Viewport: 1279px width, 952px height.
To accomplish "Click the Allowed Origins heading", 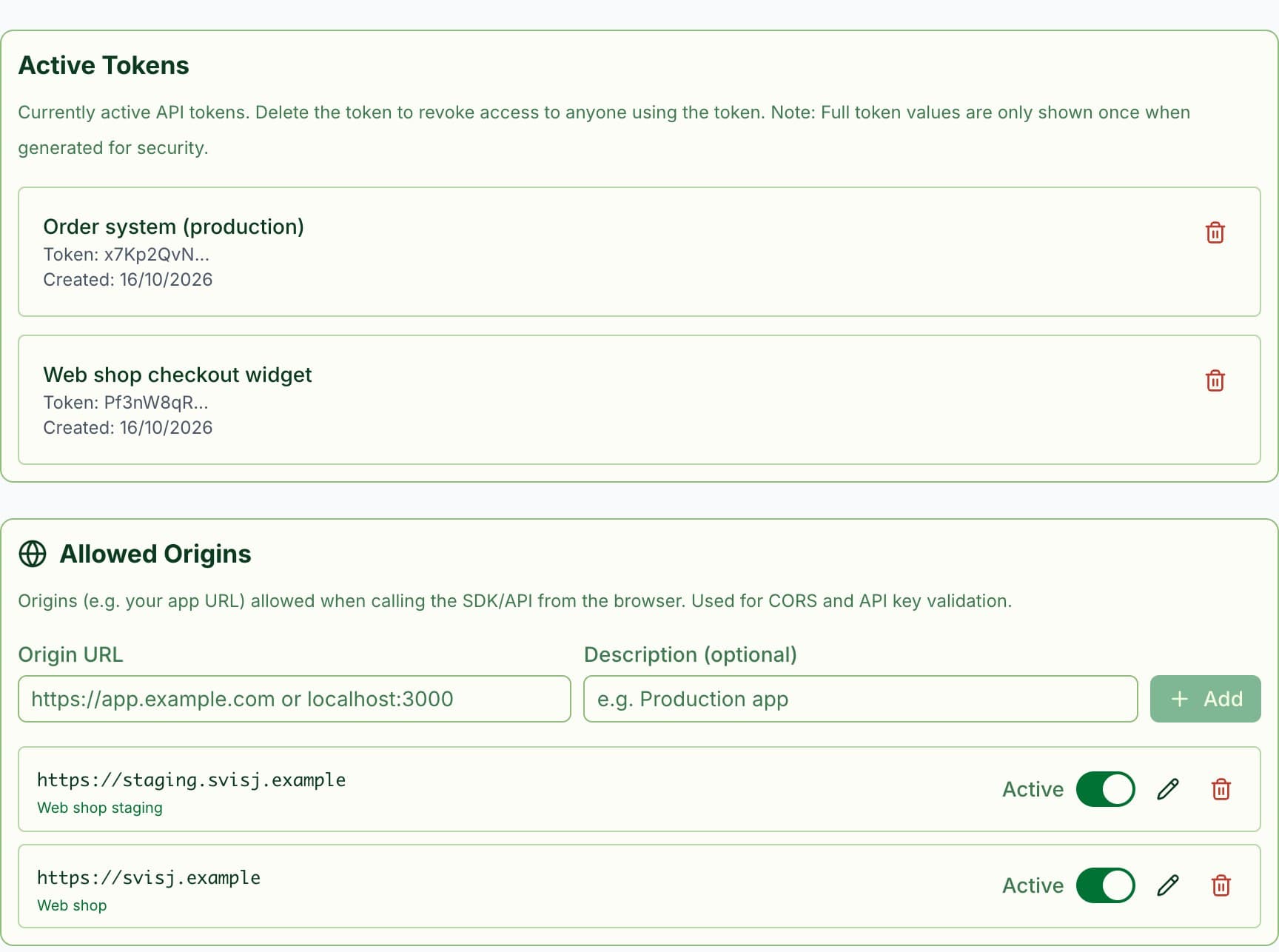I will 155,554.
